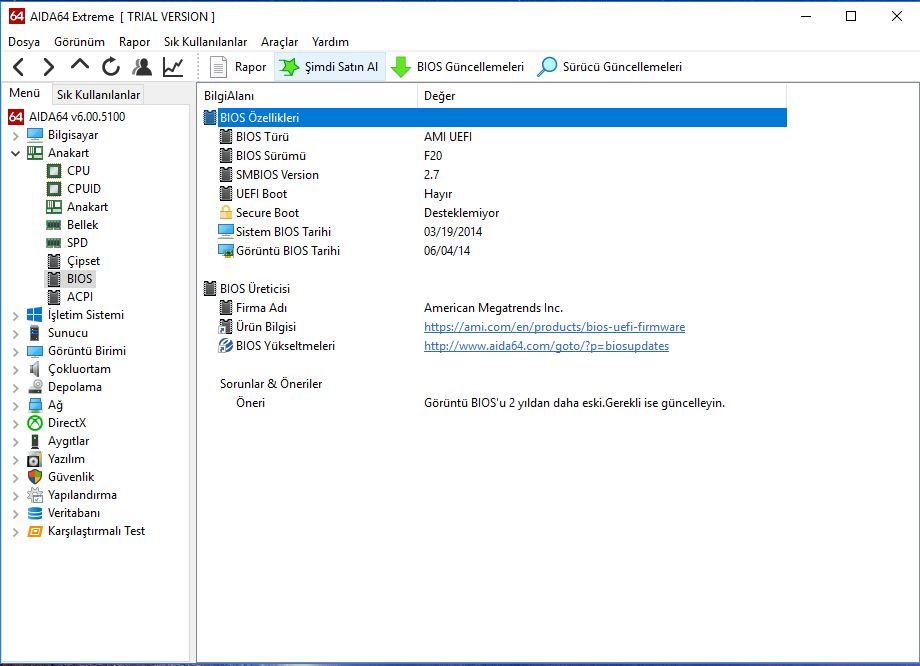Open the Rapor menu in the menu bar
This screenshot has height=666, width=920.
[x=134, y=42]
